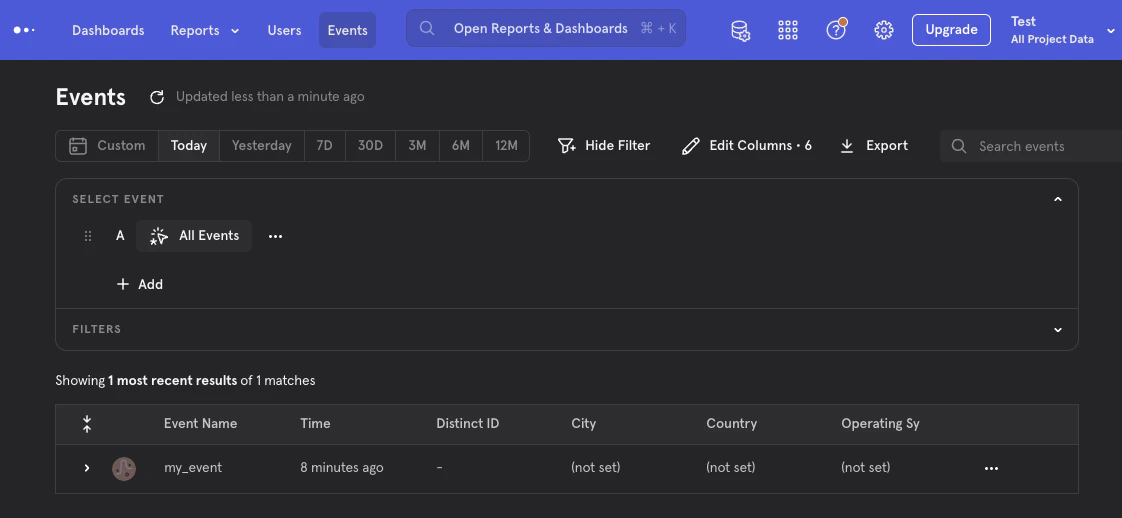Screen dimensions: 1122x518
Task: Select the 6M date range
Action: click(x=461, y=146)
